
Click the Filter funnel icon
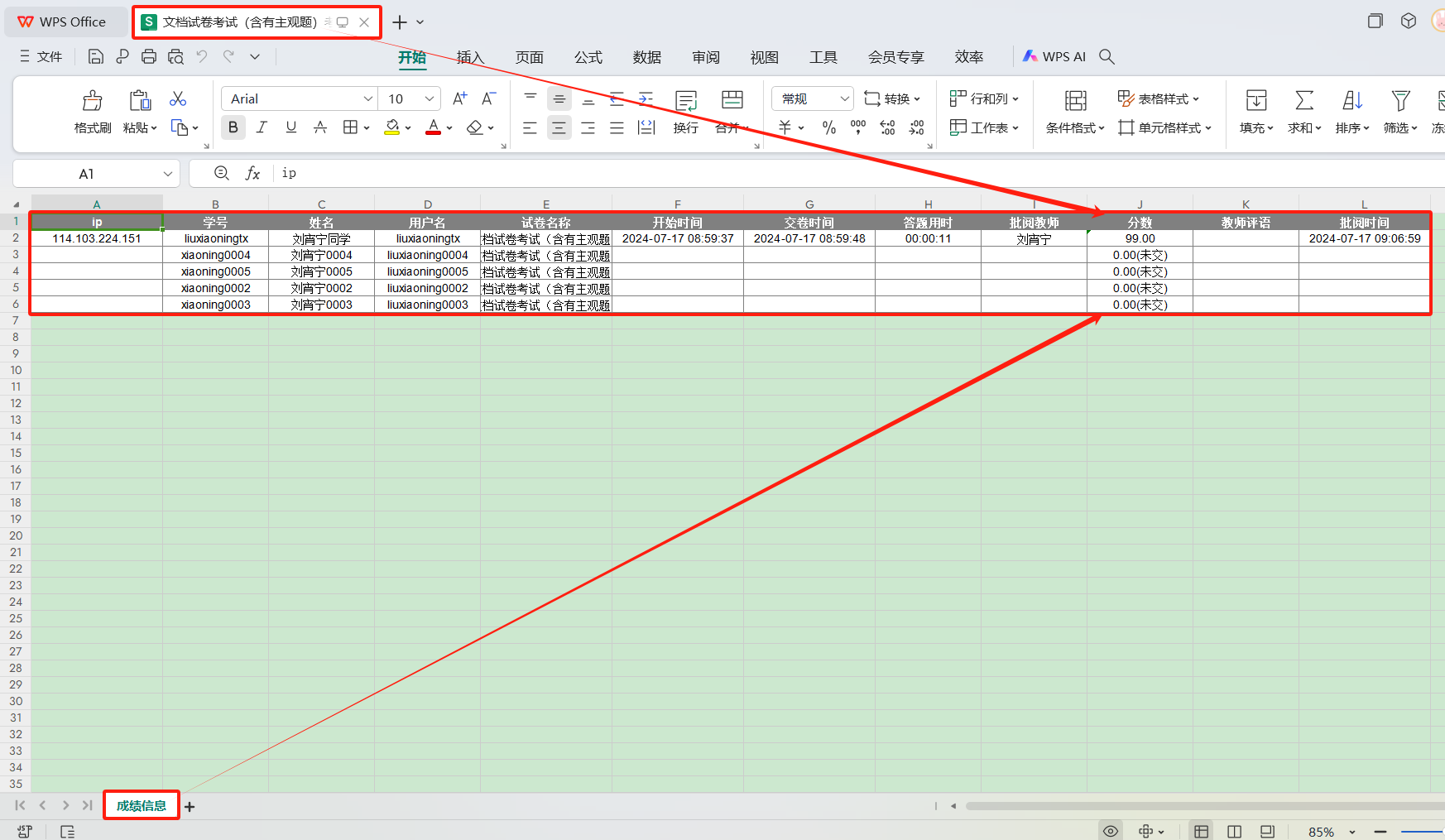pyautogui.click(x=1399, y=101)
